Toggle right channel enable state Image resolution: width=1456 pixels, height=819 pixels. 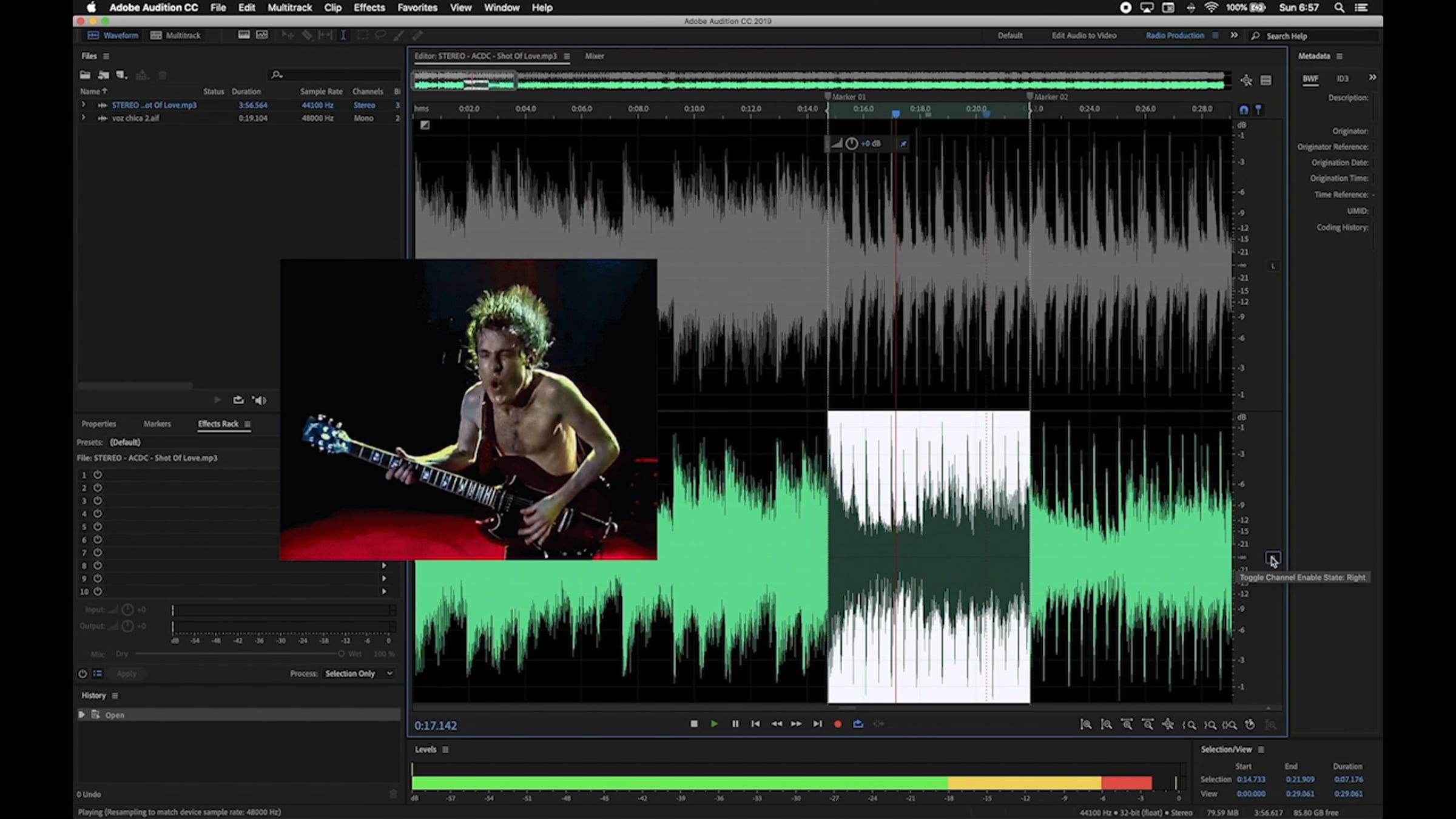1272,558
